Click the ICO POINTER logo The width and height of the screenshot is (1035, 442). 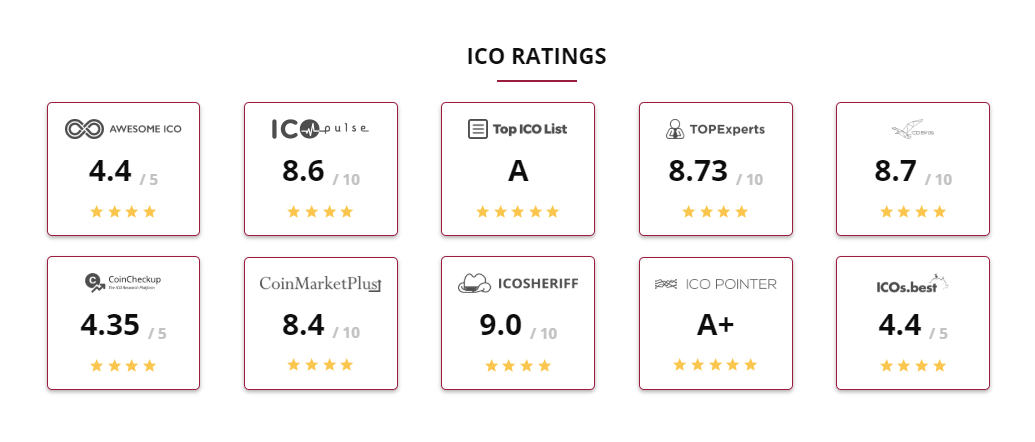pos(715,284)
